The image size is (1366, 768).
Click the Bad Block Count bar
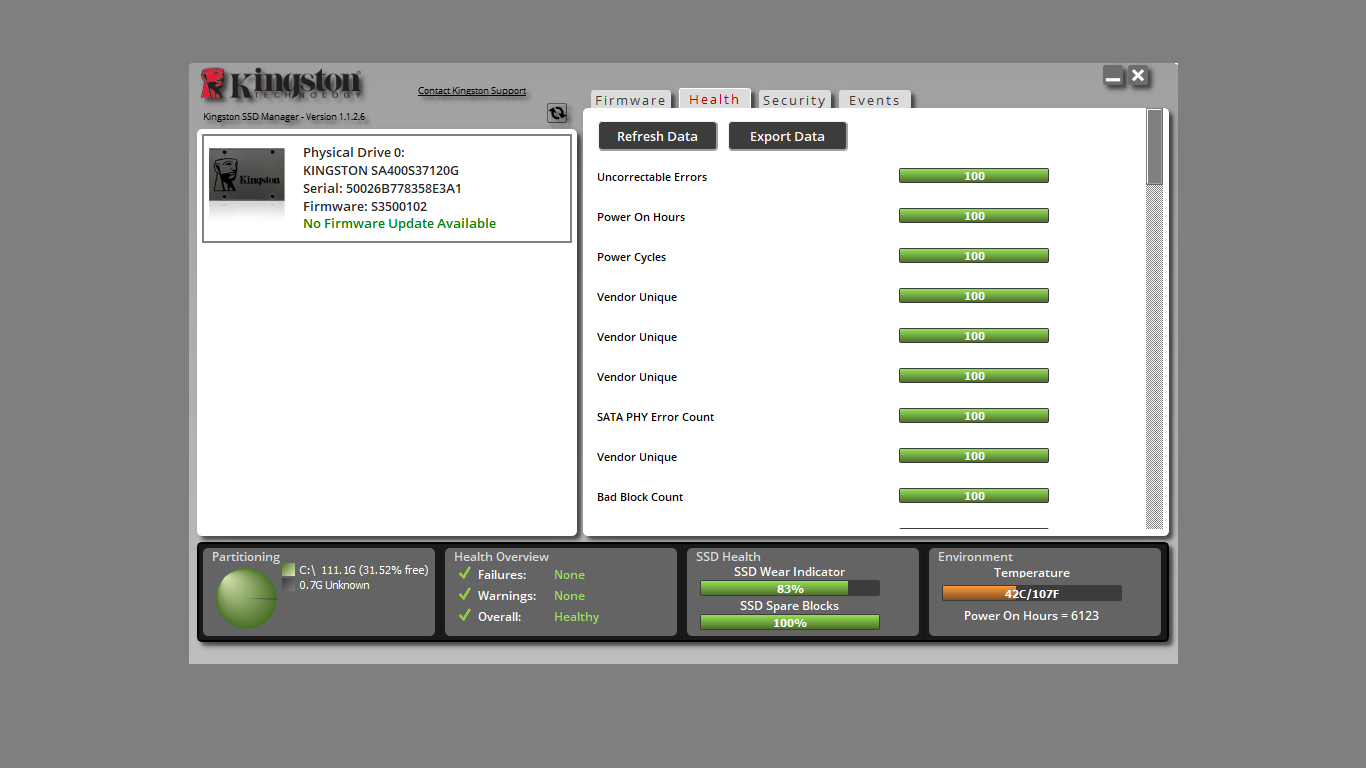point(974,496)
